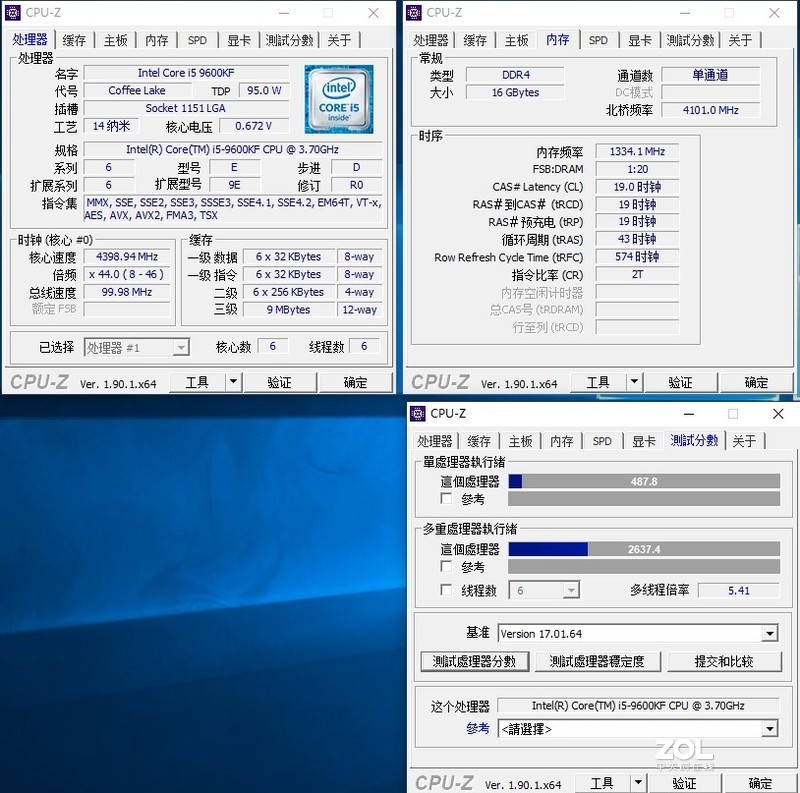Switch to the SPD tab in processor window
The width and height of the screenshot is (800, 793).
[197, 40]
